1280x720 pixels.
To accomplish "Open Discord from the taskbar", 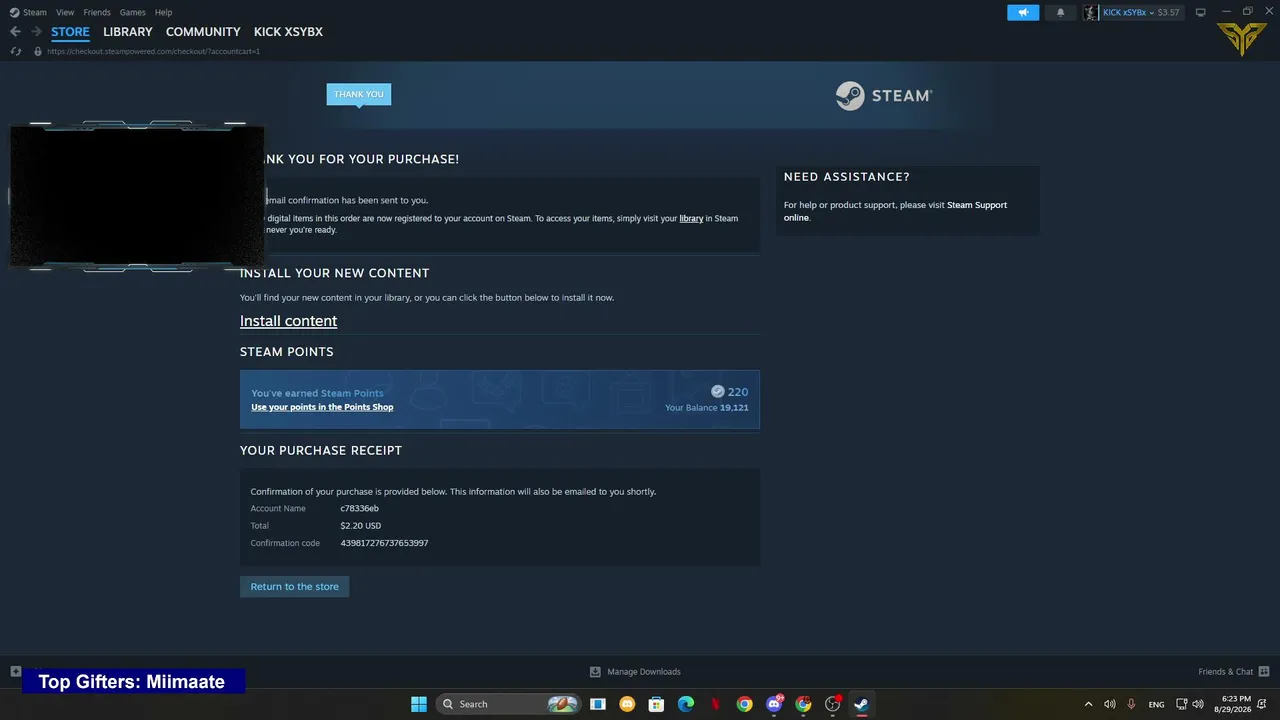I will click(774, 704).
